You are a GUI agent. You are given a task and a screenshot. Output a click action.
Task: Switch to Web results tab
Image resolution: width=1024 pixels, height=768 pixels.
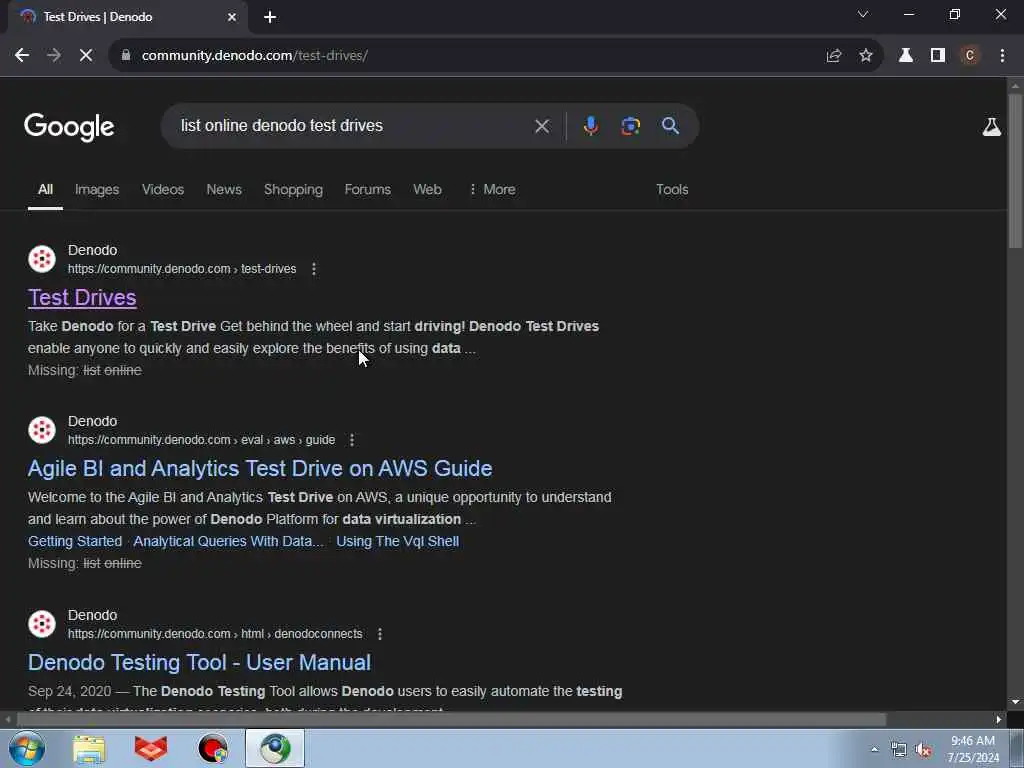(427, 189)
